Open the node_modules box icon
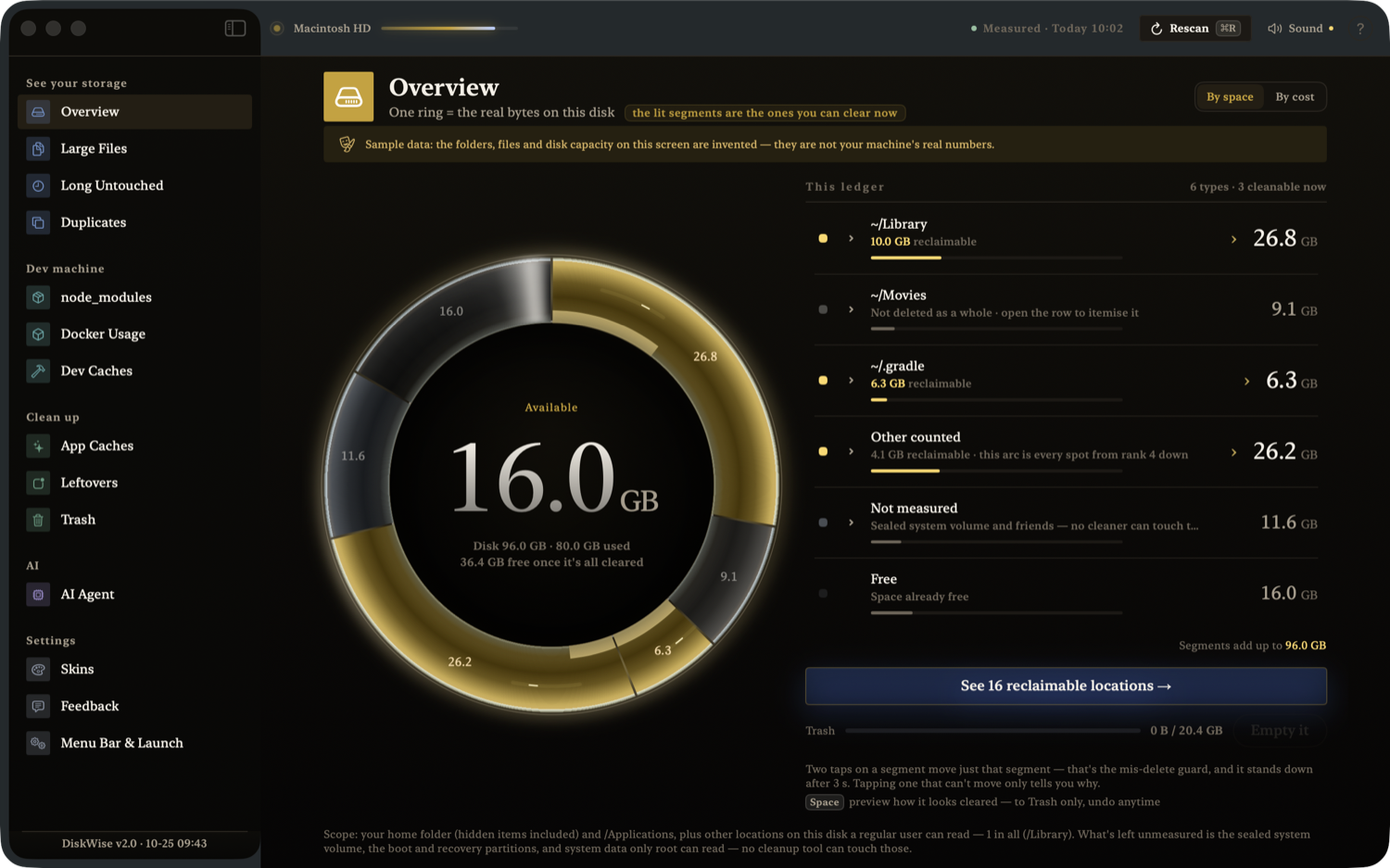Screen dimensions: 1390x868 tap(38, 297)
